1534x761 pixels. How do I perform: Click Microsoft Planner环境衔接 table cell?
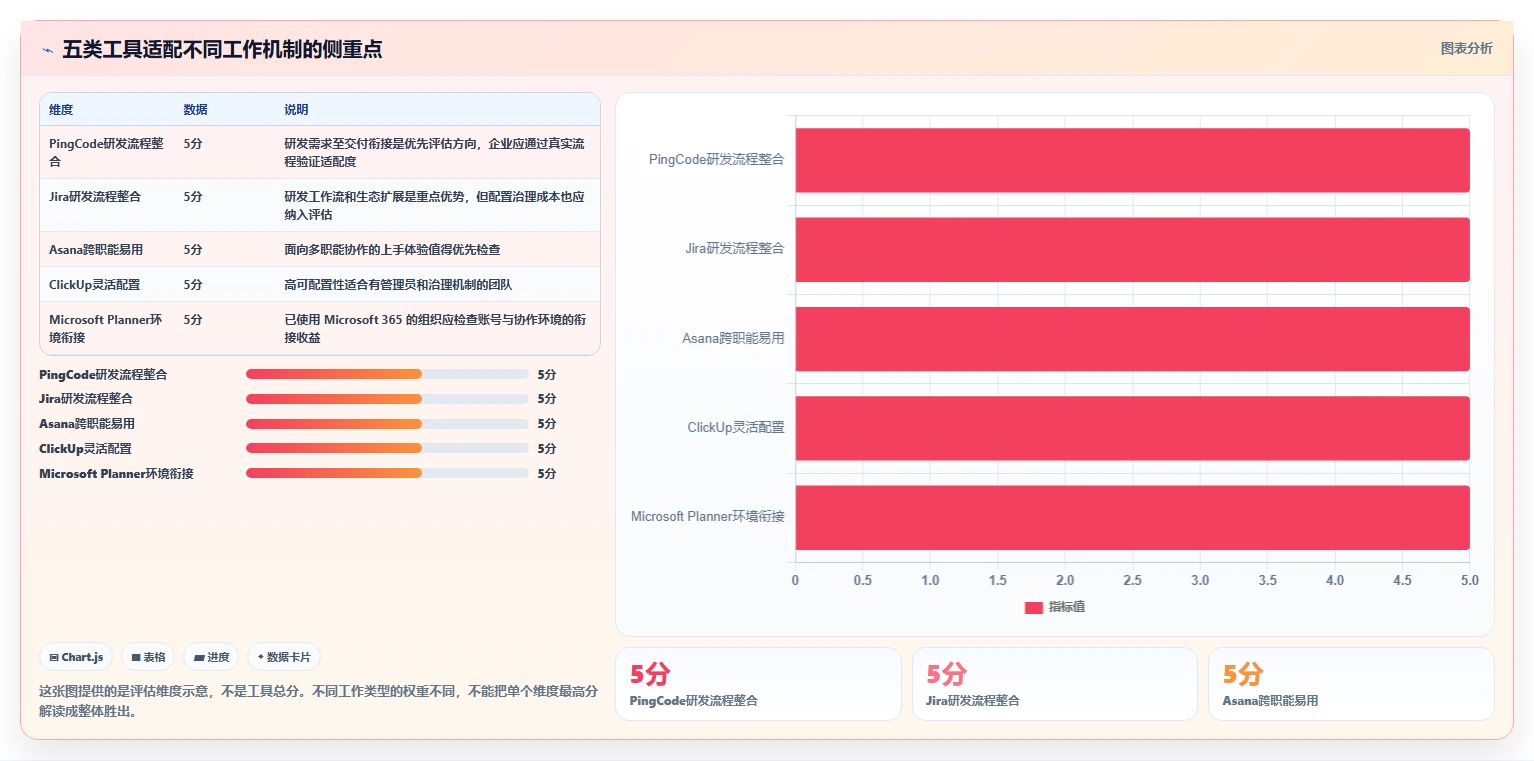106,329
